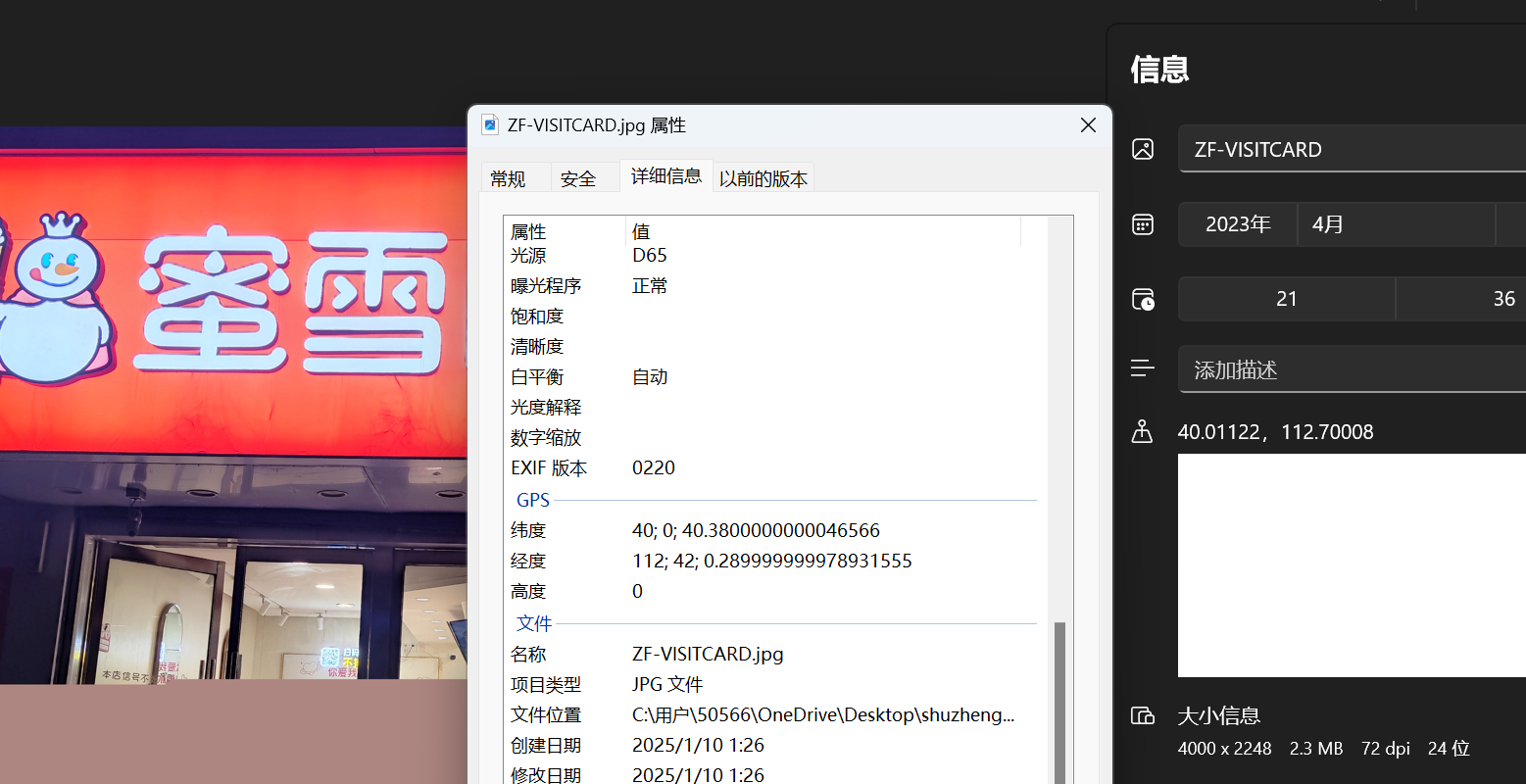Click the image icon beside ZF-VISITCARD name field
Image resolution: width=1526 pixels, height=784 pixels.
[x=1142, y=149]
